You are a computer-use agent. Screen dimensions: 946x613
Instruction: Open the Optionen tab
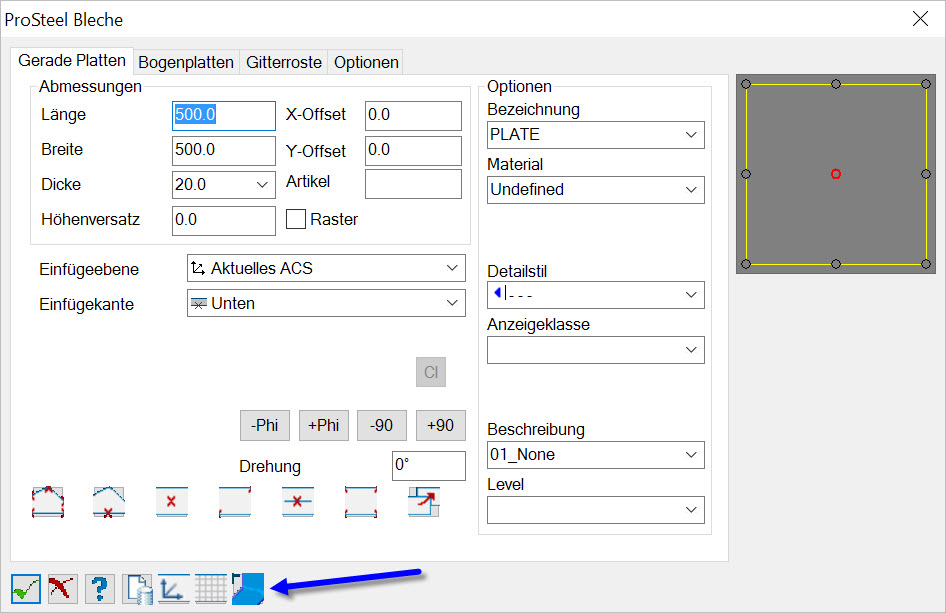tap(366, 62)
